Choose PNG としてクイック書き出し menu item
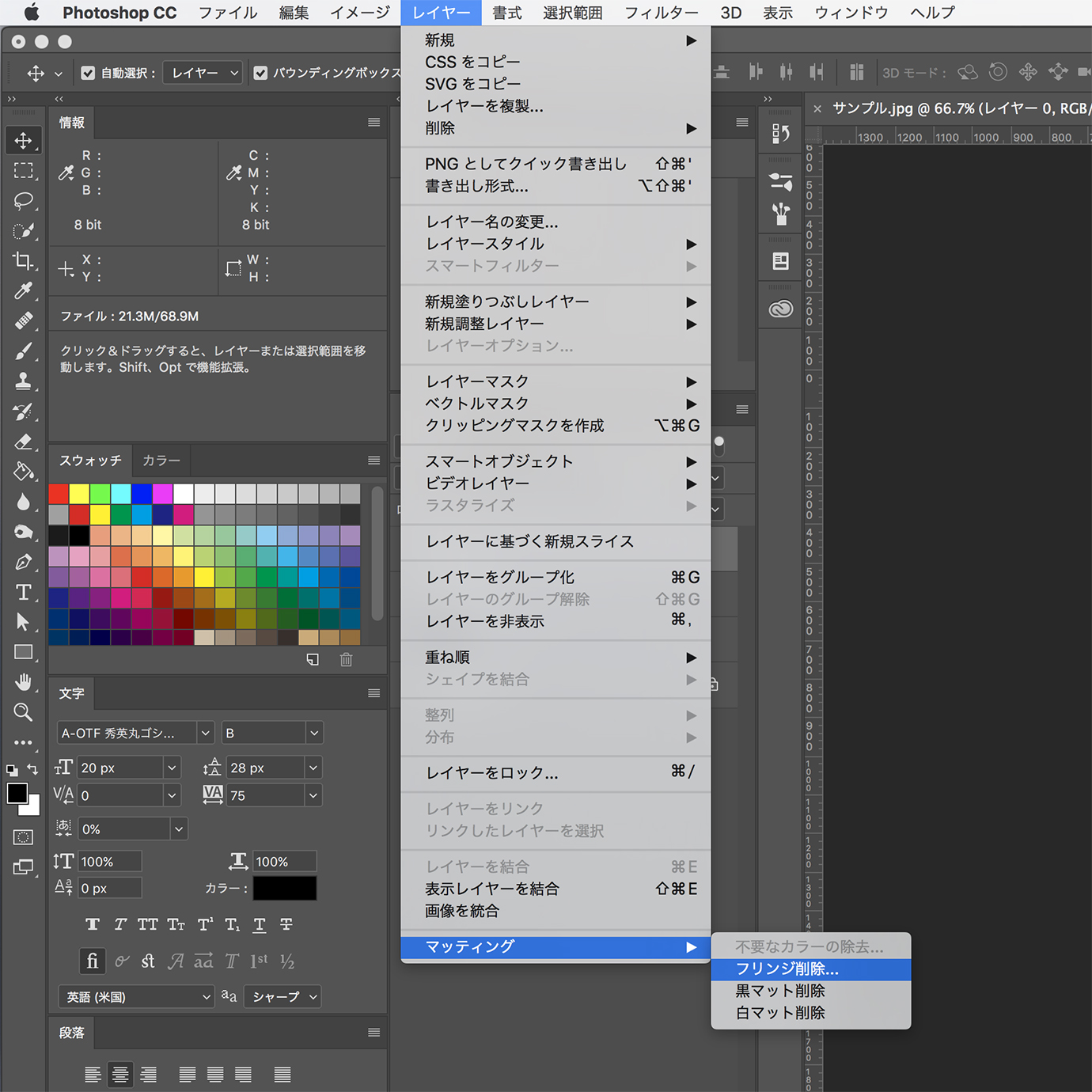 555,164
